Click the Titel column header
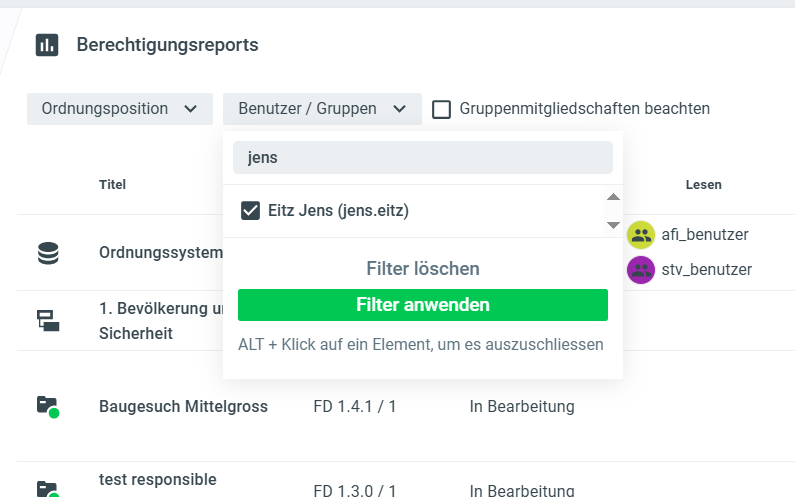795x497 pixels. 112,185
